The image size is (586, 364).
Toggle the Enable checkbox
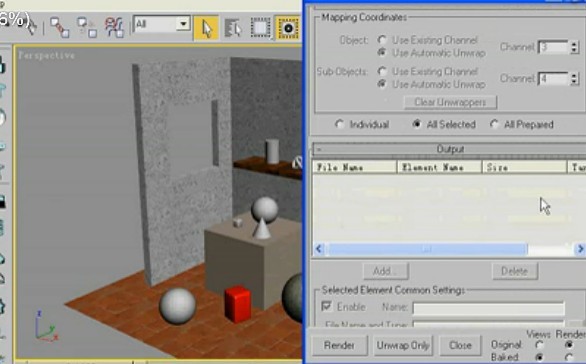[x=326, y=306]
